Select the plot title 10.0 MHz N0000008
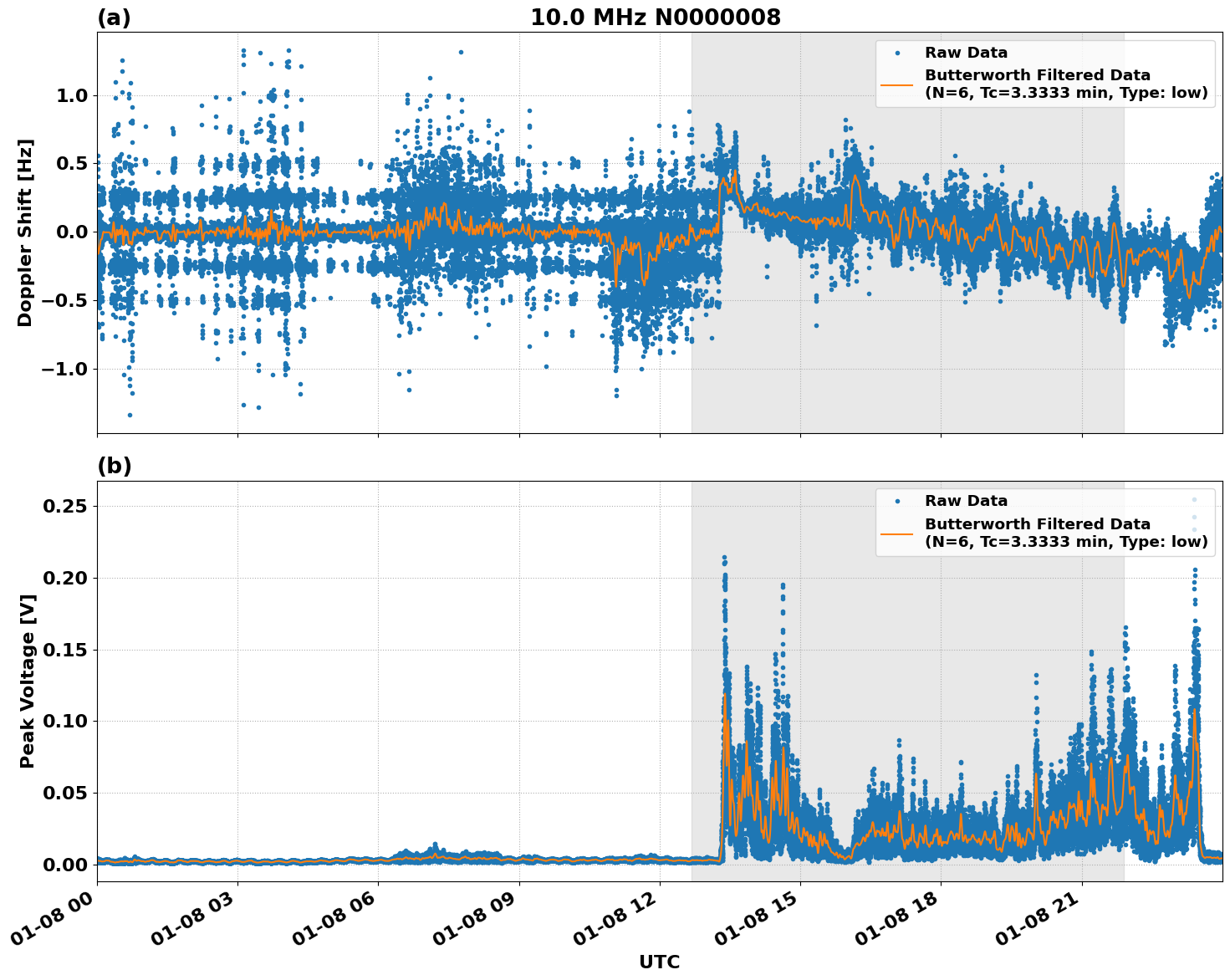Screen dimensions: 1230x980 [x=657, y=18]
